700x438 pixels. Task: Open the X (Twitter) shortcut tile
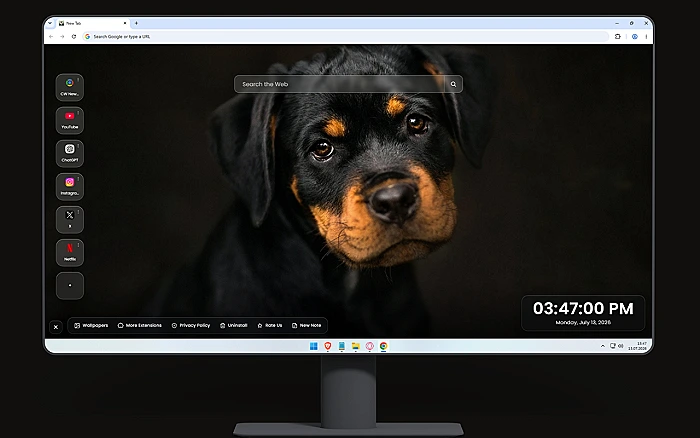point(70,219)
